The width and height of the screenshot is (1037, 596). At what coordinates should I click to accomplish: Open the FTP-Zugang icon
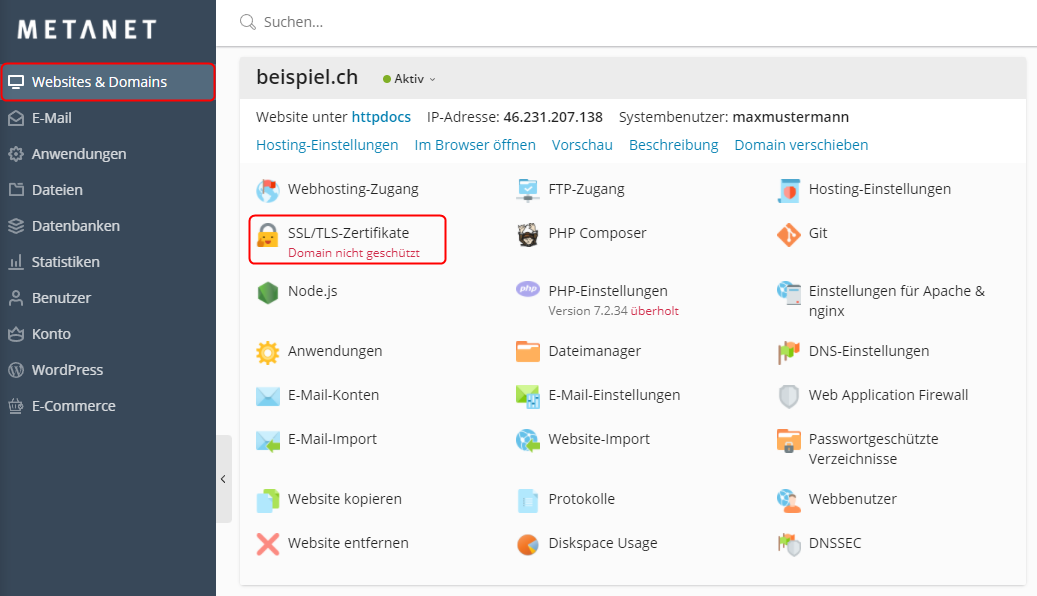pos(528,189)
